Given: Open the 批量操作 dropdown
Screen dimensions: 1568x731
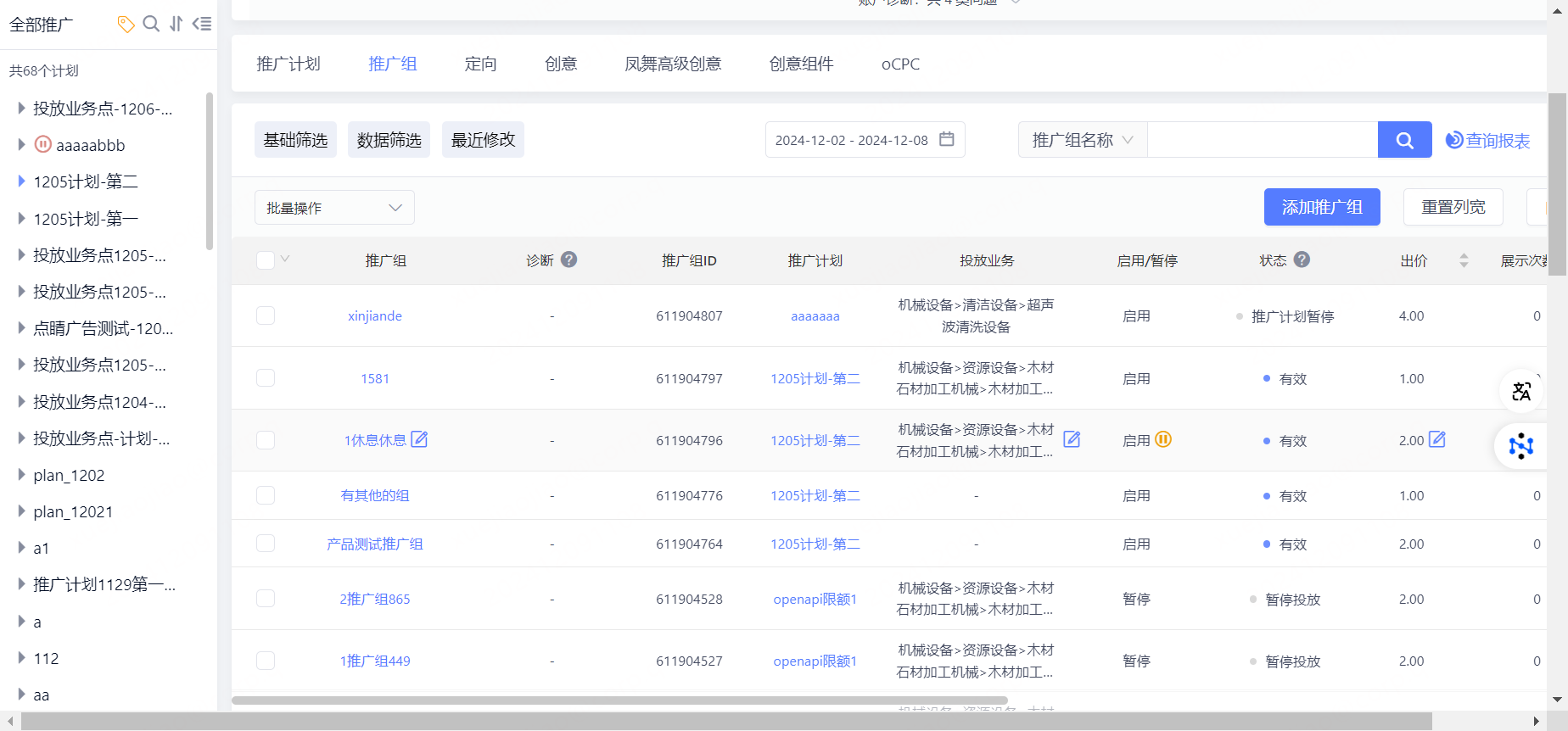Looking at the screenshot, I should tap(334, 208).
